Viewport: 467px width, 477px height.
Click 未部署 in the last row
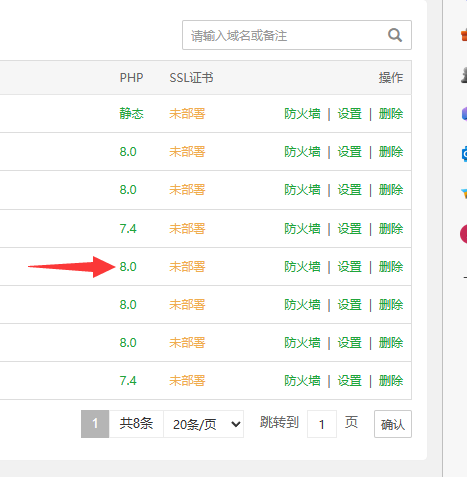[x=187, y=381]
